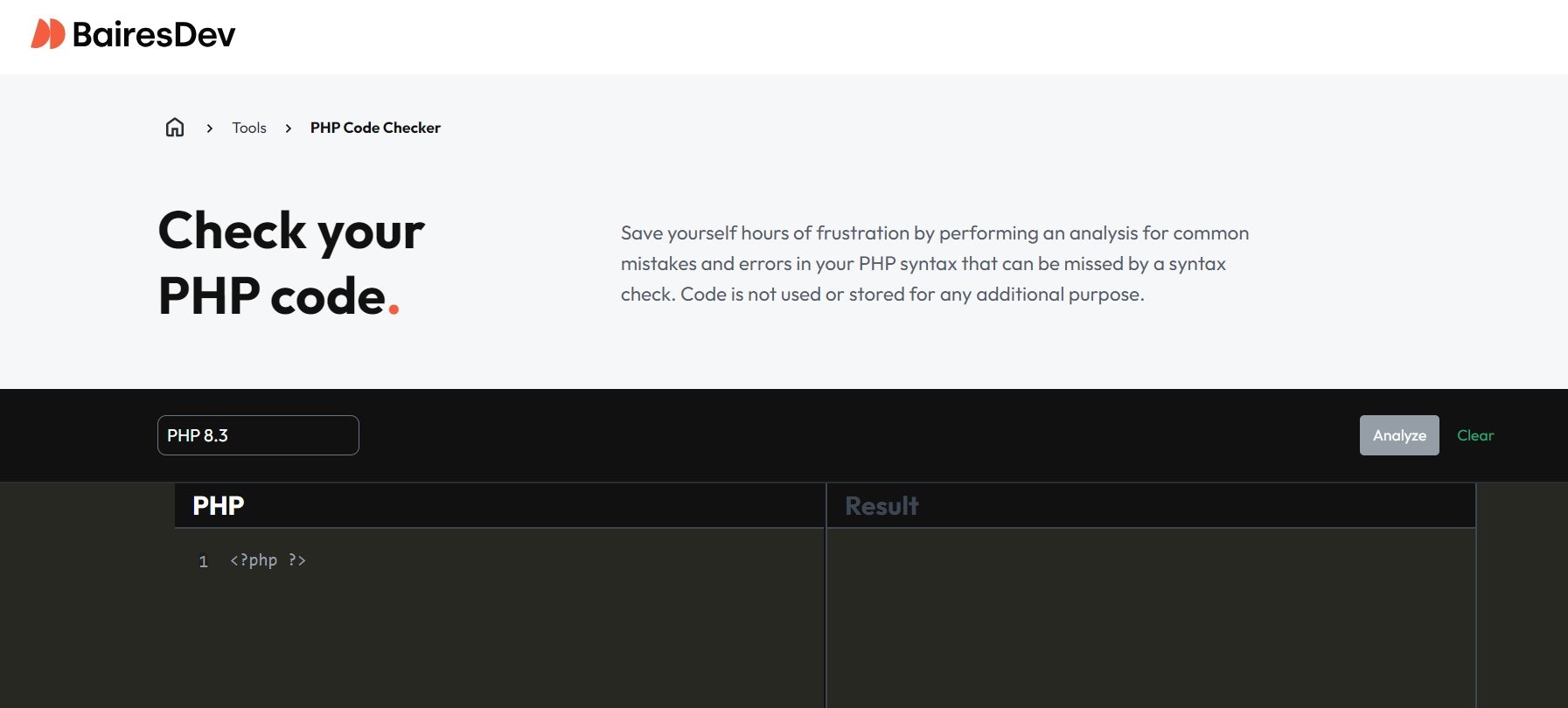This screenshot has width=1568, height=708.
Task: Open the Tools breadcrumb link
Action: coord(249,128)
